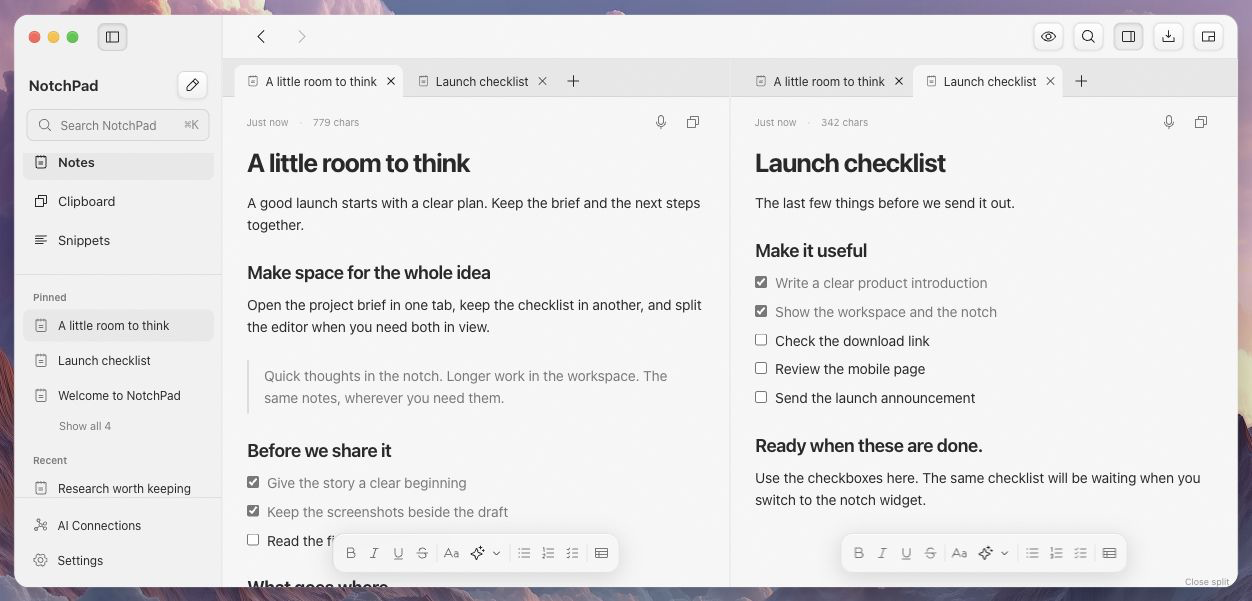1252x601 pixels.
Task: Start dictation with left pane microphone icon
Action: 661,122
